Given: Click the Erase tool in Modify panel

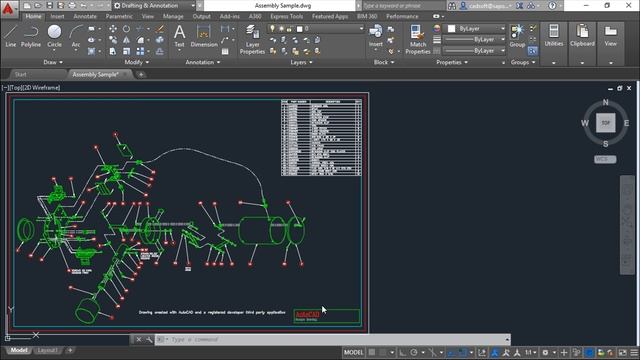Looking at the screenshot, I should (160, 29).
